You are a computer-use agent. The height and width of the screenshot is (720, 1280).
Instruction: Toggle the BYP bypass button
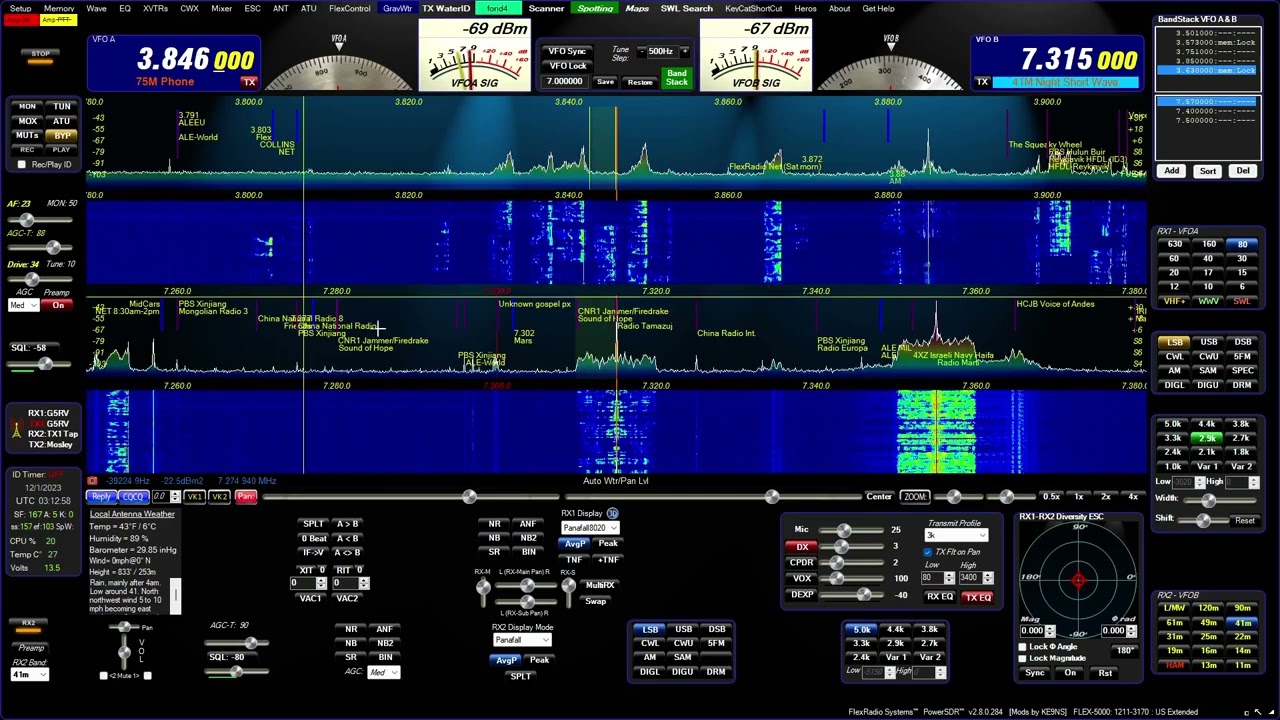point(62,135)
